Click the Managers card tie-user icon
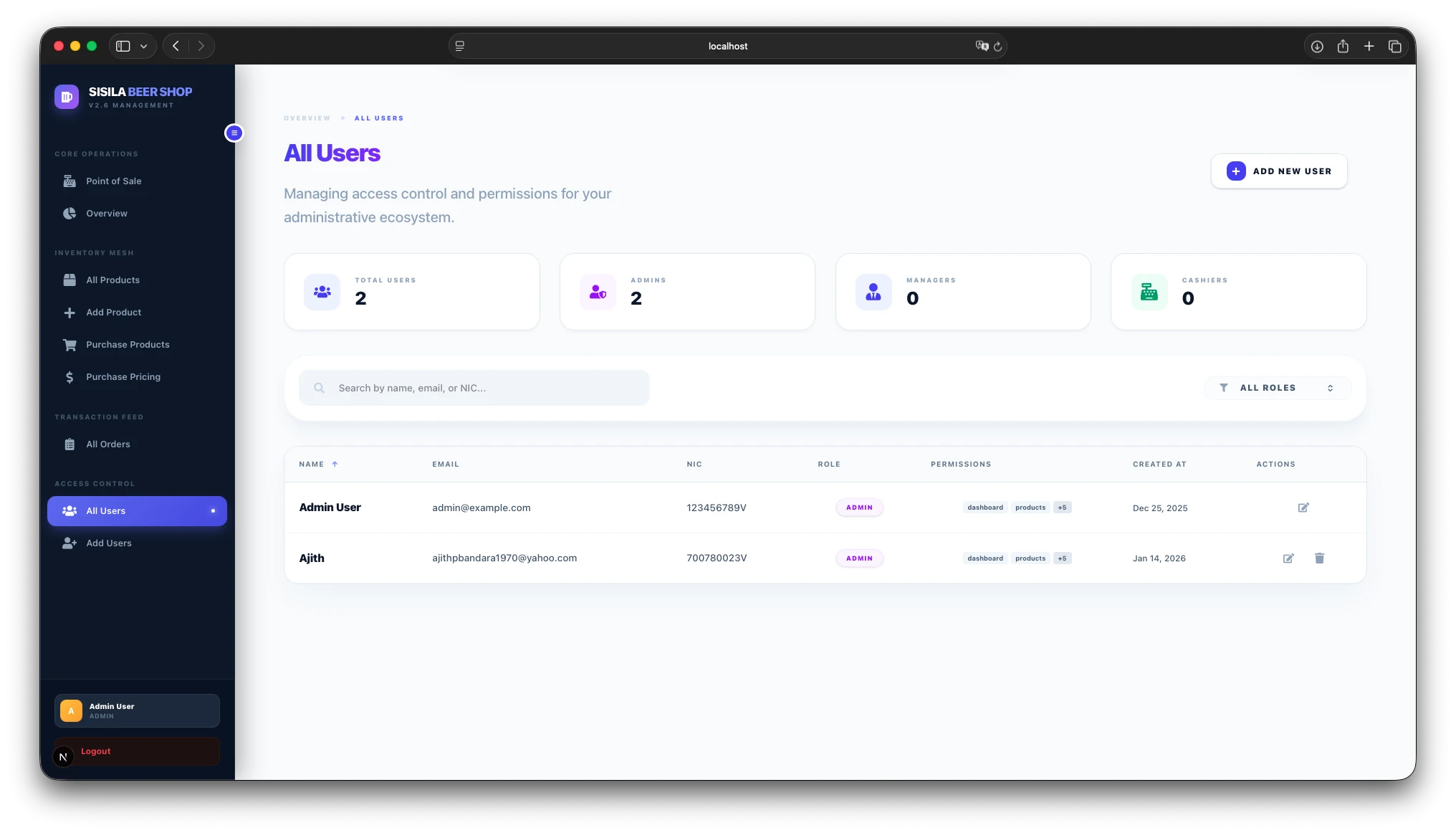The width and height of the screenshot is (1456, 833). pyautogui.click(x=873, y=292)
